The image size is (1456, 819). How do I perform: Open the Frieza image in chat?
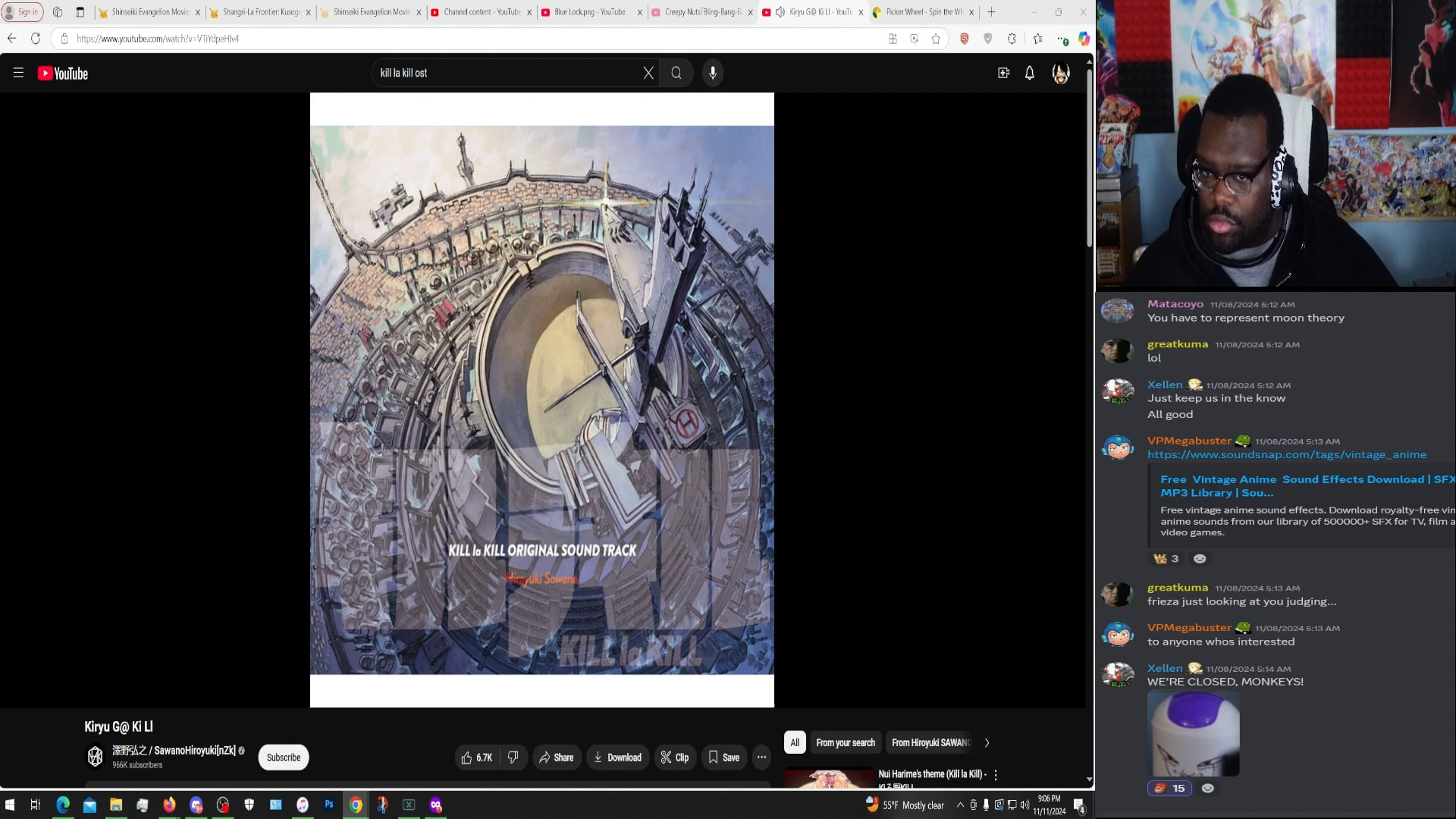click(1194, 734)
